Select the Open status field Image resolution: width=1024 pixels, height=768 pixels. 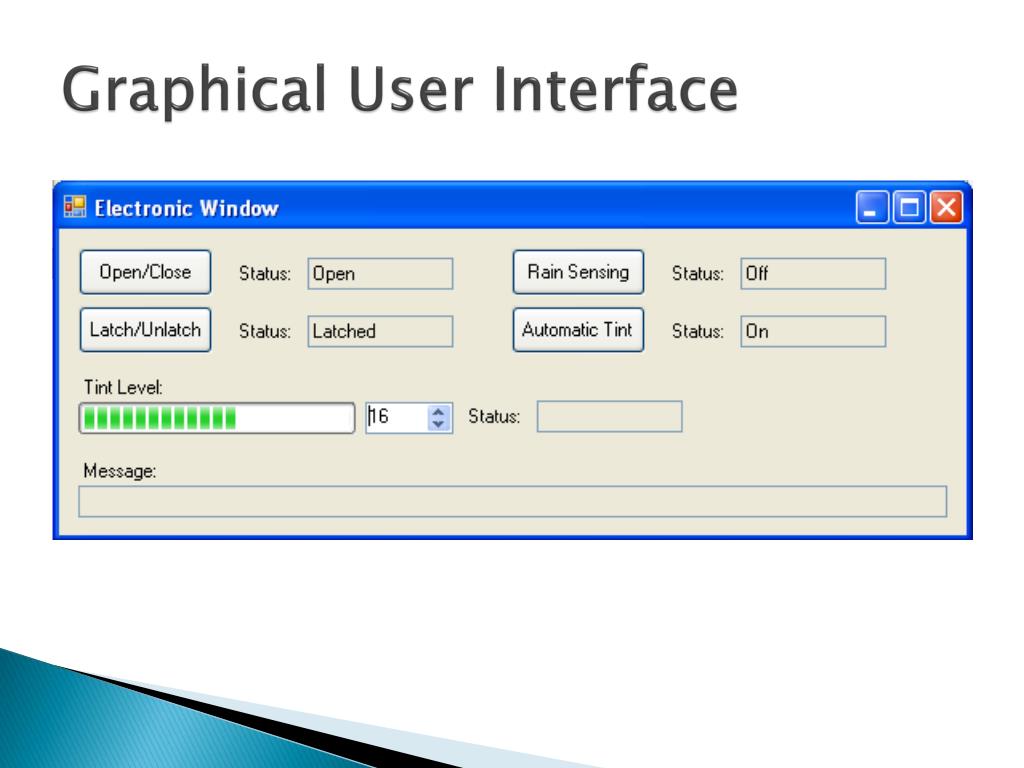[x=380, y=274]
